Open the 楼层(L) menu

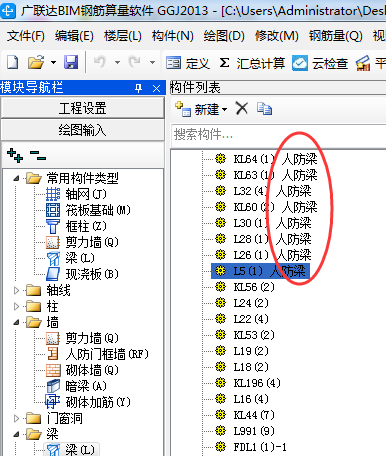[123, 36]
